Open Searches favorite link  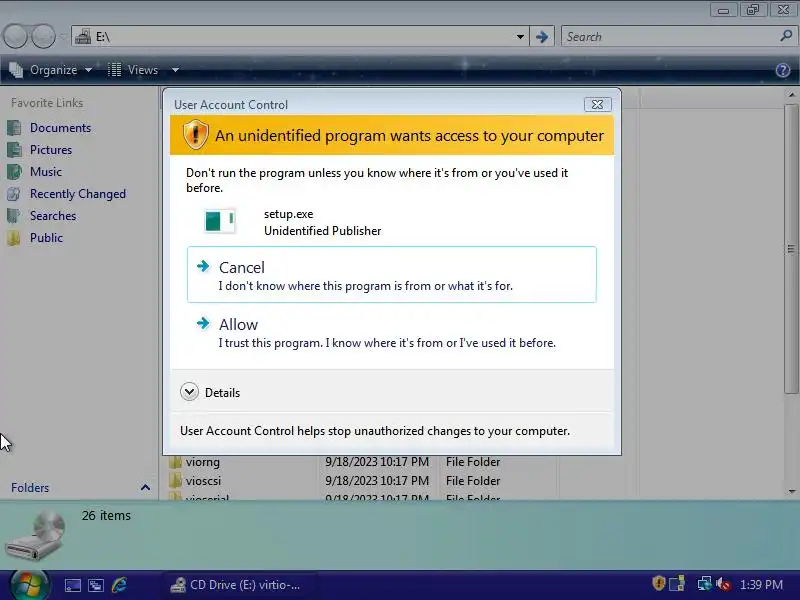(53, 216)
